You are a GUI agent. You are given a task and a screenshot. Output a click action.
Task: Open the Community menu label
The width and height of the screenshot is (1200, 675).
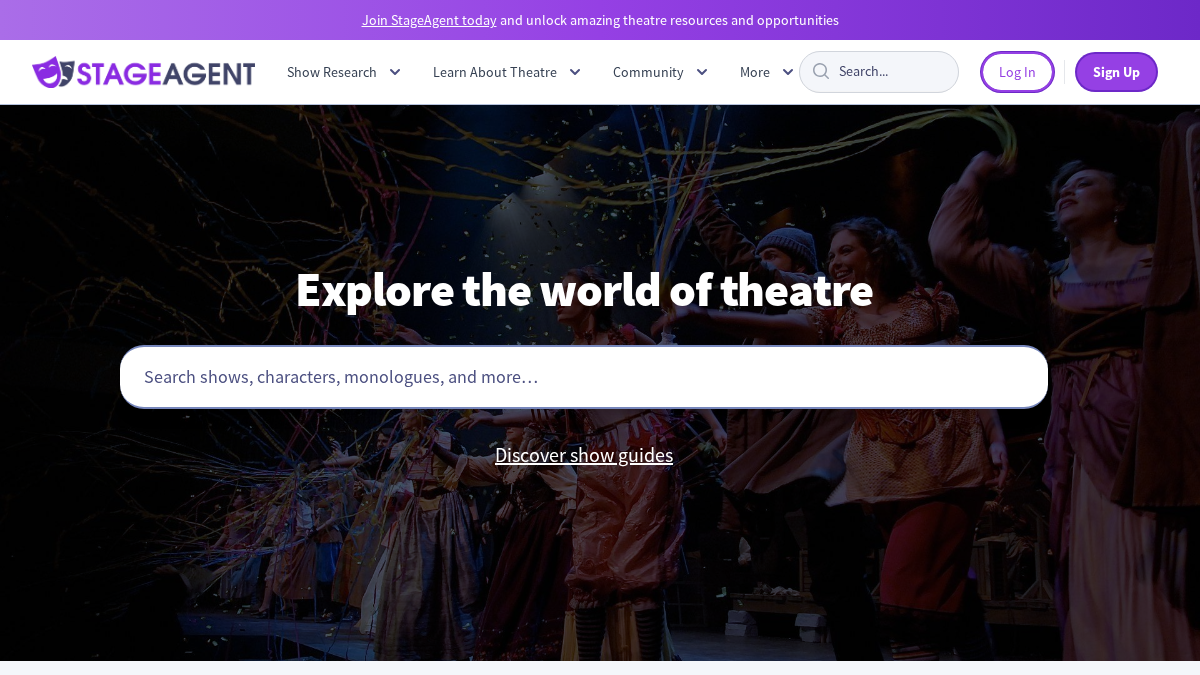[648, 72]
